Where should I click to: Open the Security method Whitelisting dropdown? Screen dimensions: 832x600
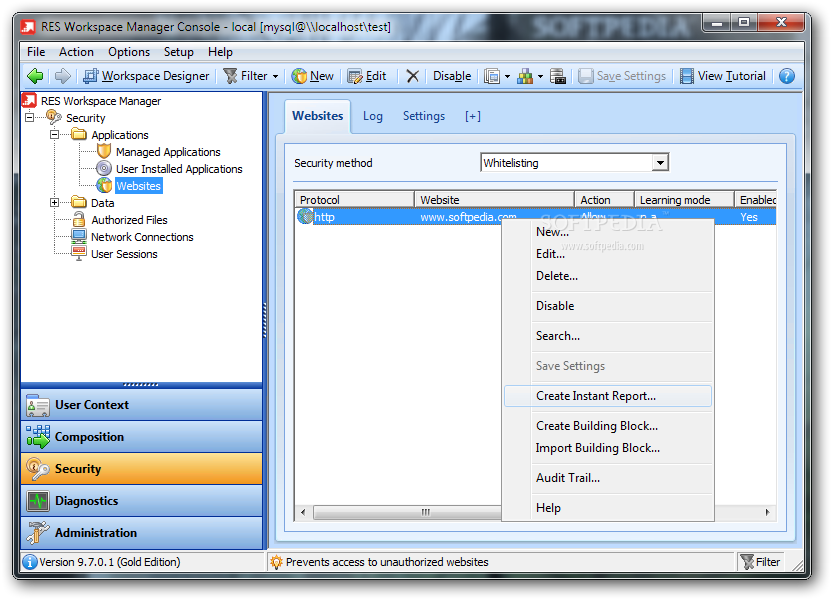pos(660,163)
